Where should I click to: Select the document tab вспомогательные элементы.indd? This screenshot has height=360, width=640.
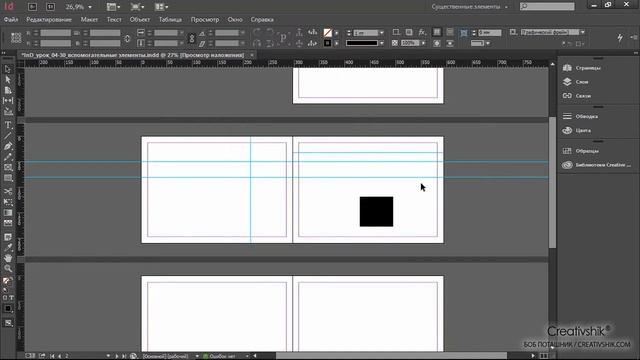pyautogui.click(x=133, y=55)
